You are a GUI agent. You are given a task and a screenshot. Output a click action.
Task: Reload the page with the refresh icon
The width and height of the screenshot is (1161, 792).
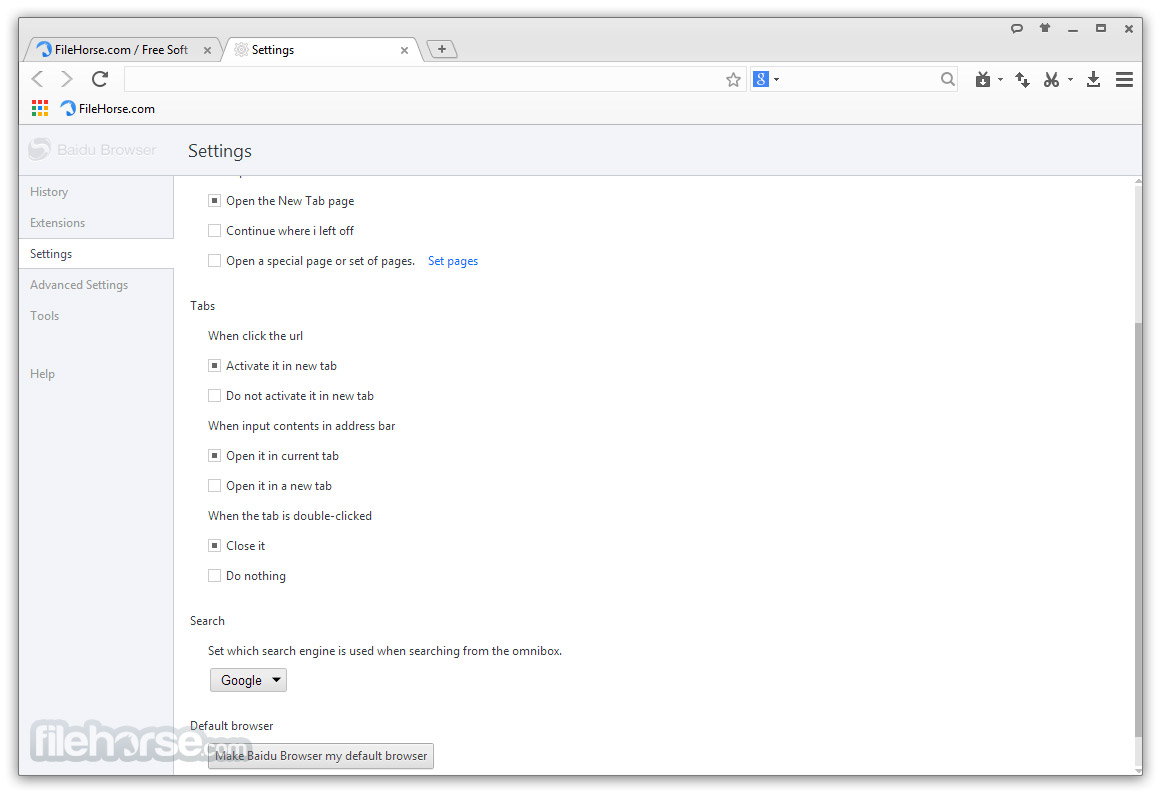100,78
